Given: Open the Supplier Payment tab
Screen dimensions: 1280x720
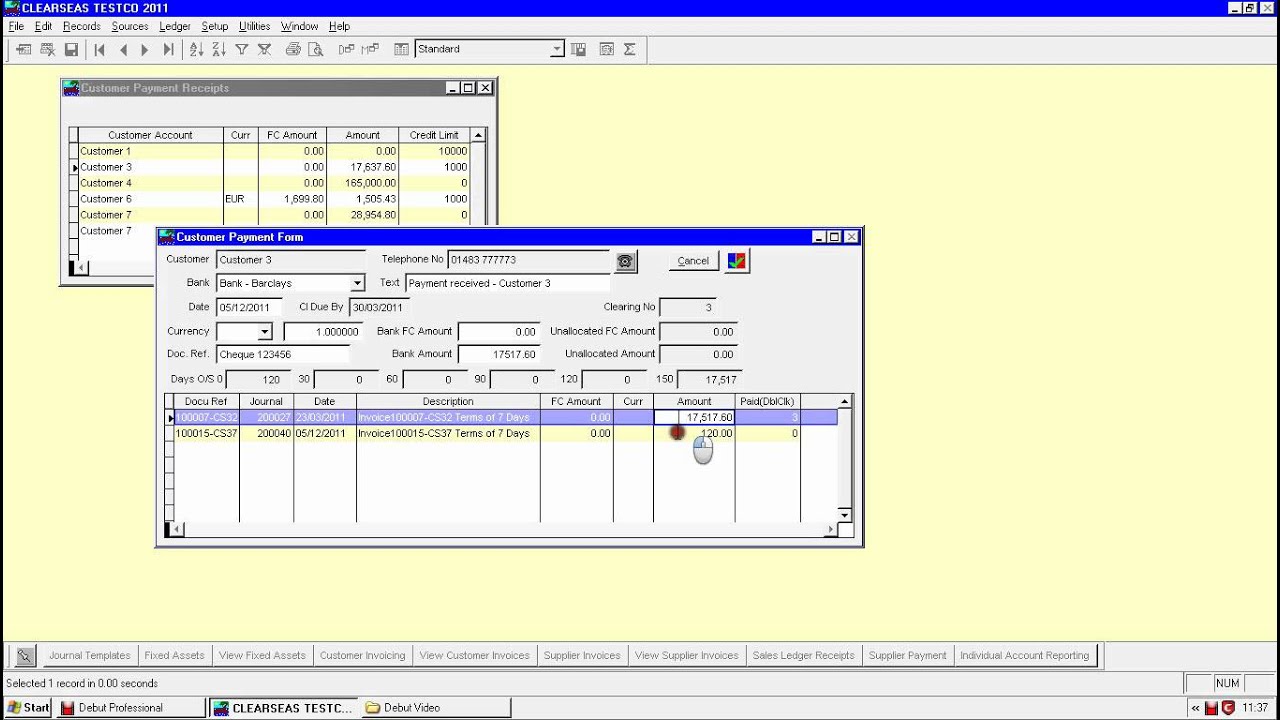Looking at the screenshot, I should (908, 656).
